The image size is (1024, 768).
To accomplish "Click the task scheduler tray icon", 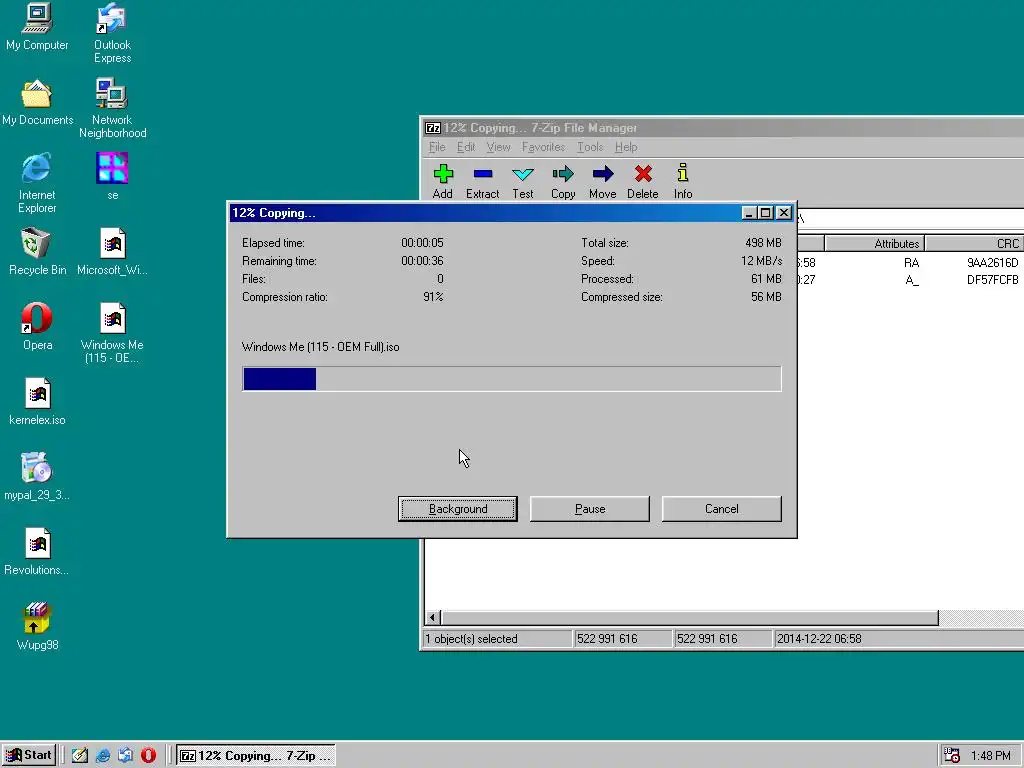I will pyautogui.click(x=952, y=756).
